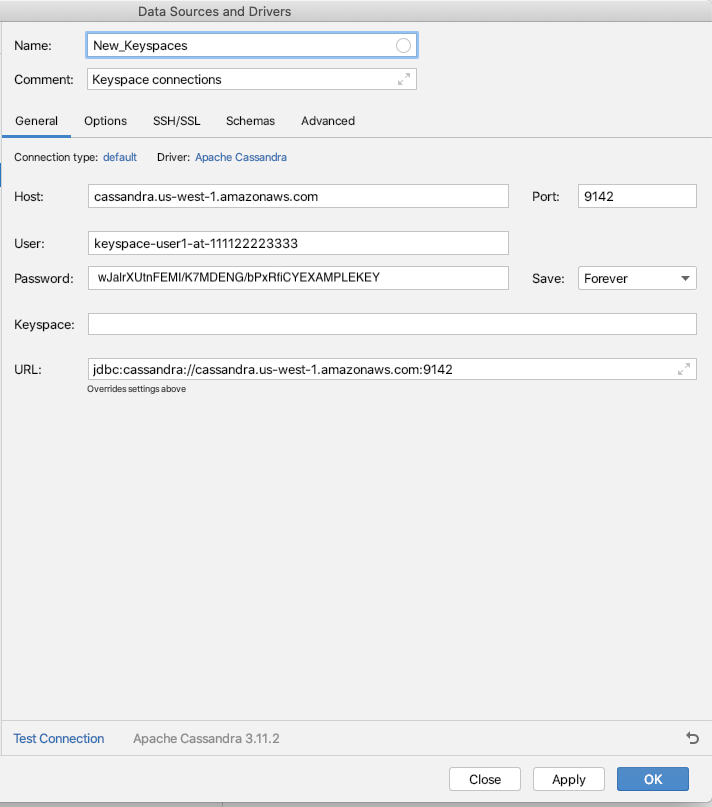Change driver via Apache Cassandra link
This screenshot has width=712, height=807.
click(241, 157)
